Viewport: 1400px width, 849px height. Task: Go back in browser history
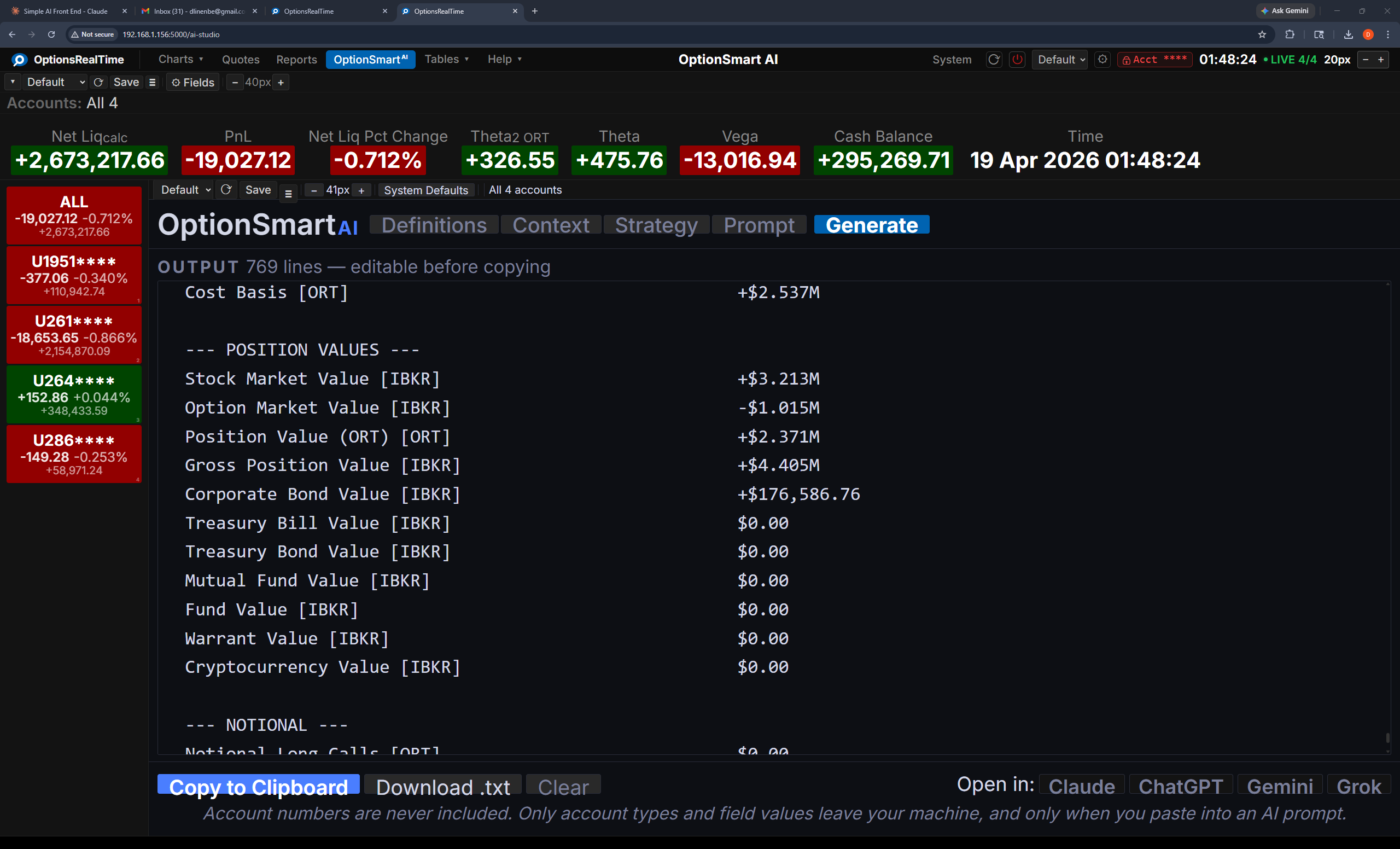[12, 34]
